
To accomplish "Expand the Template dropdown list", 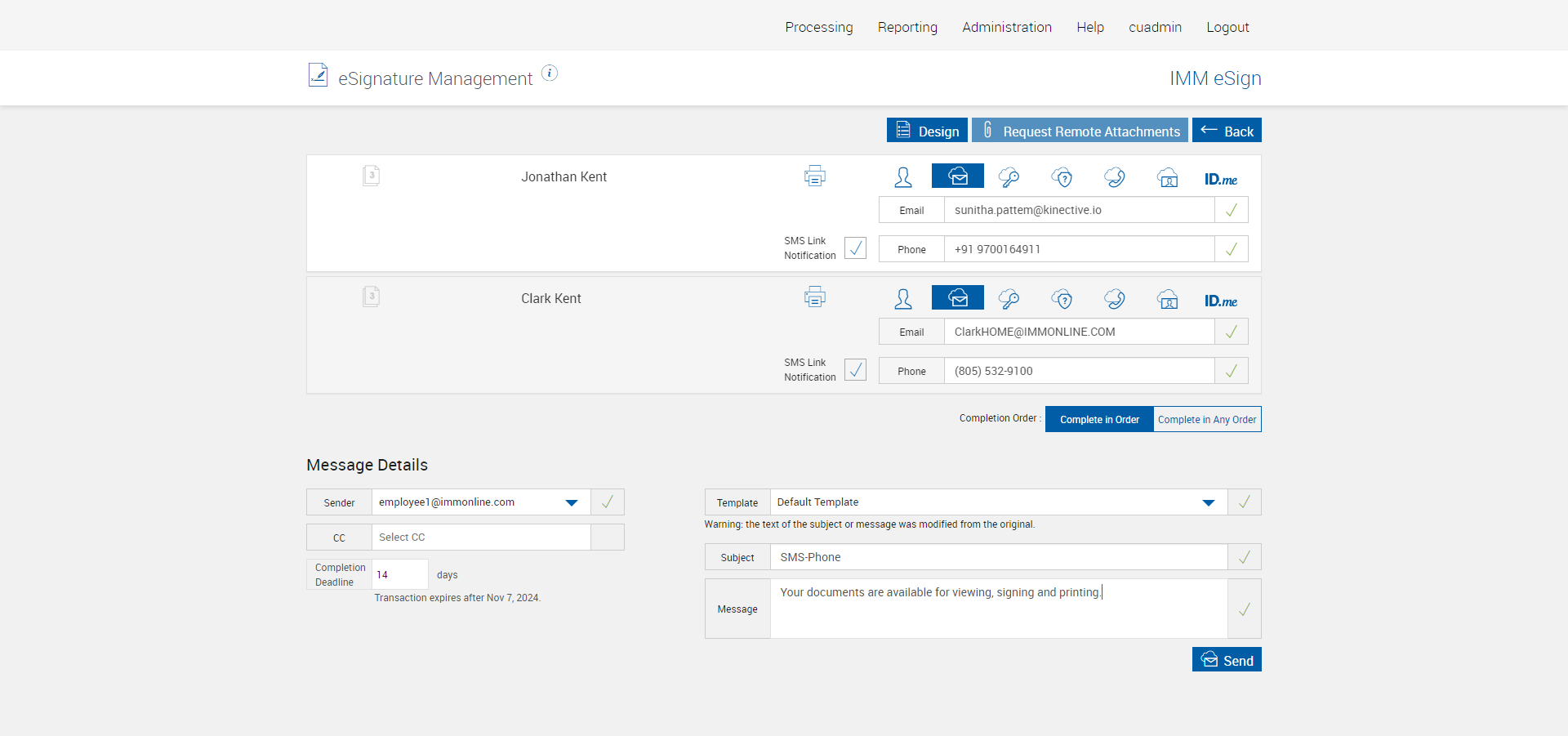I will 1208,502.
